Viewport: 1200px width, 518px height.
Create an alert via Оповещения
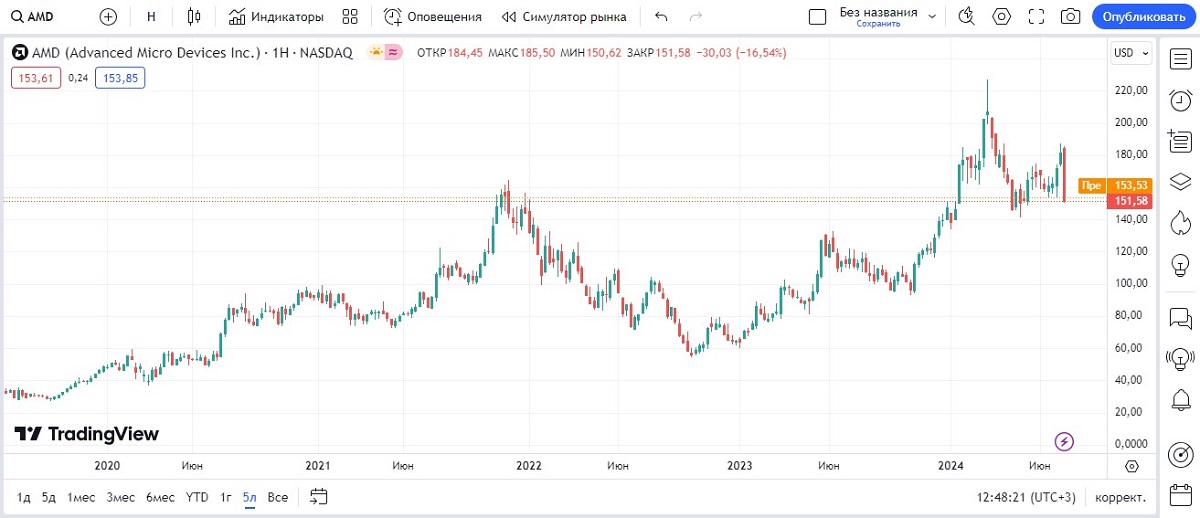433,16
